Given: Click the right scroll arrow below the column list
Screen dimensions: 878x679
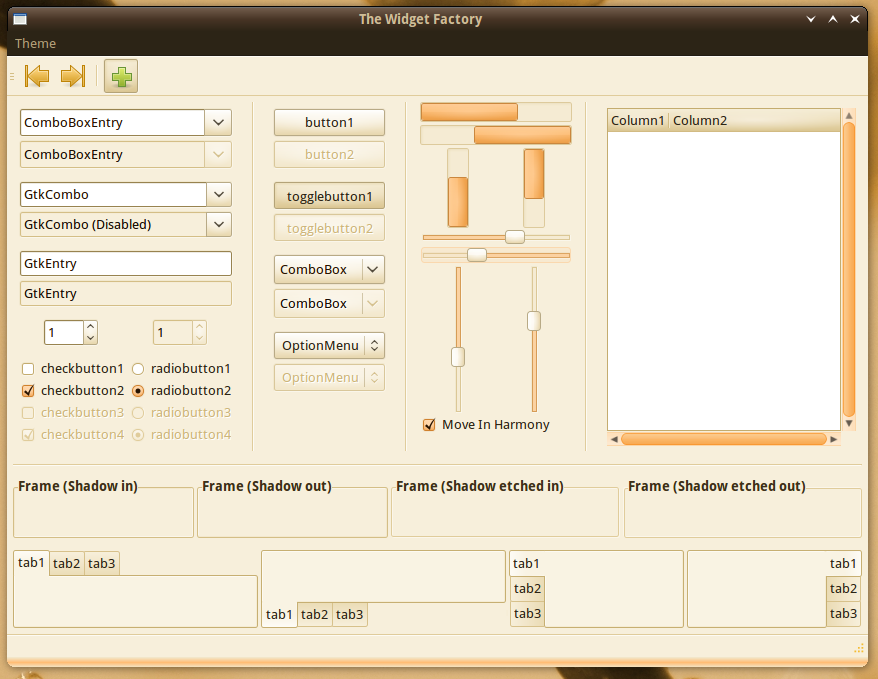Looking at the screenshot, I should (x=834, y=439).
